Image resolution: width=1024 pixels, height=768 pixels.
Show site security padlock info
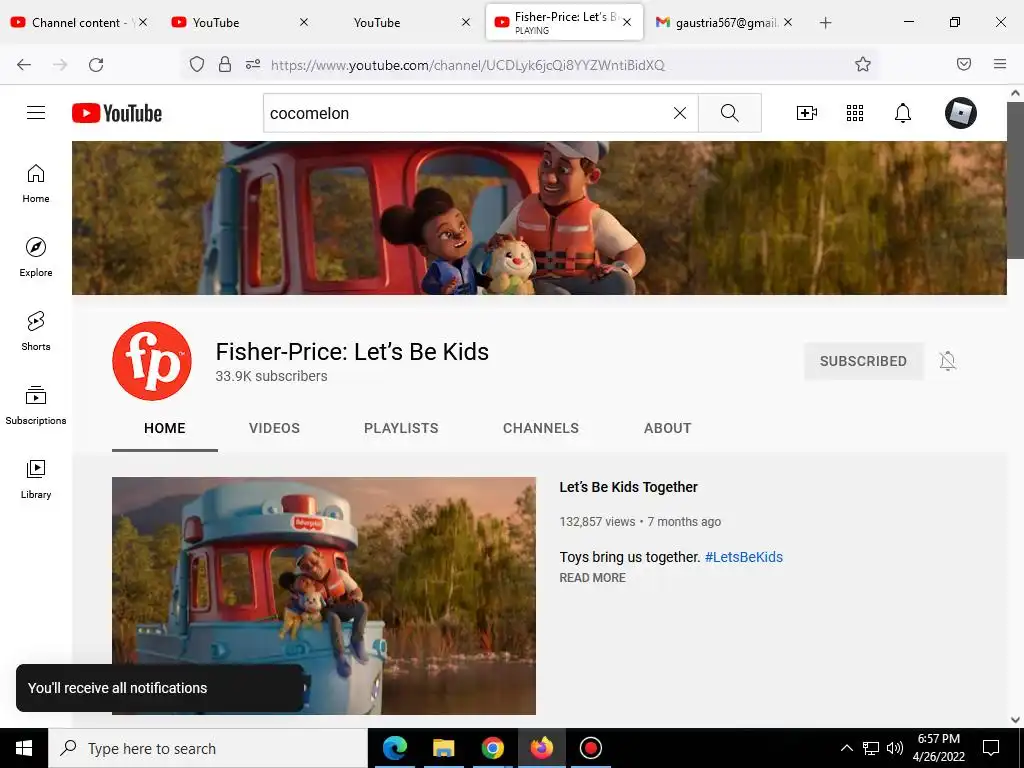pos(225,64)
